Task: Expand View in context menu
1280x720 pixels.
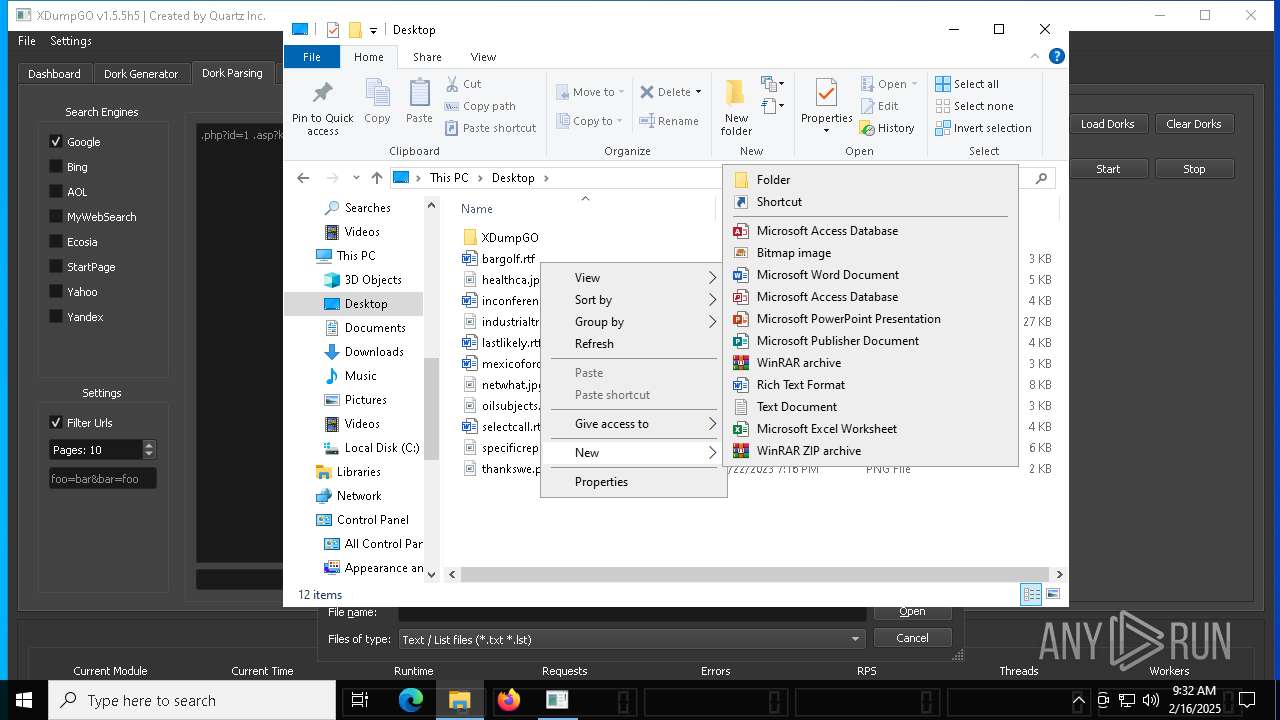Action: click(x=633, y=278)
